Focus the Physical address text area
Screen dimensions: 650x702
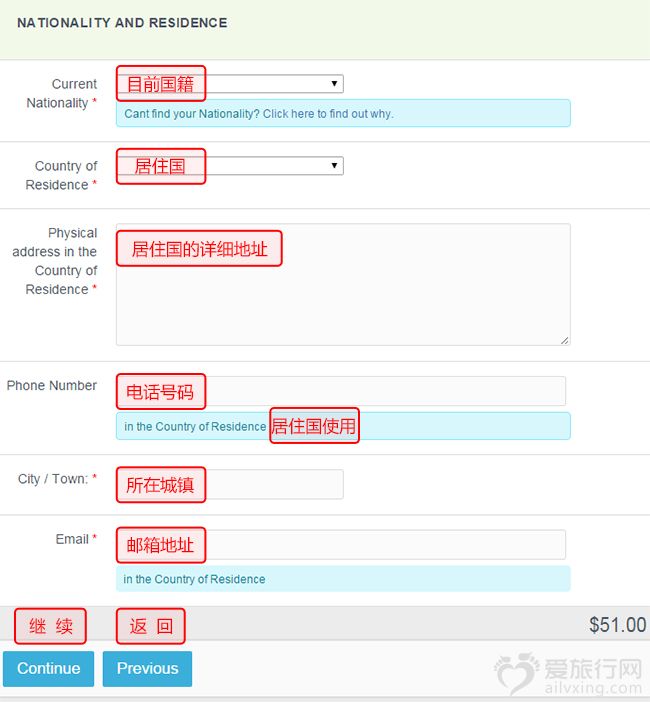tap(343, 284)
